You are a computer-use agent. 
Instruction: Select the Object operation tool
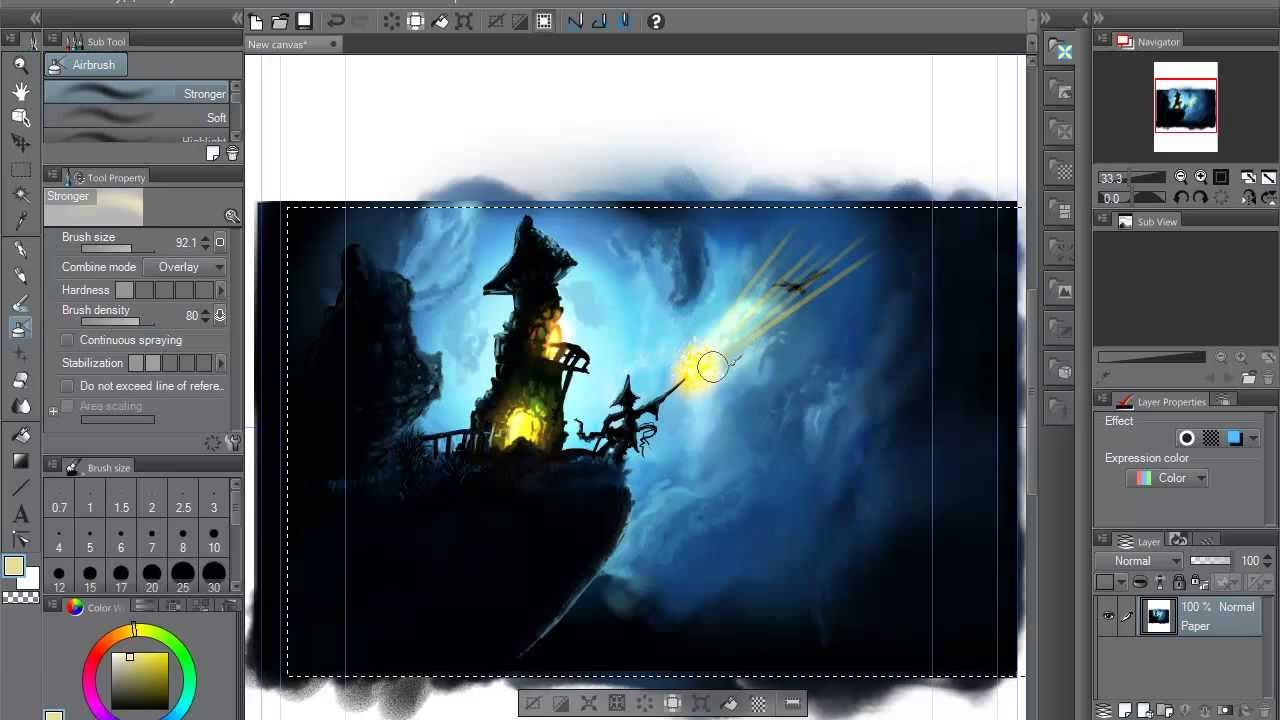[x=20, y=117]
